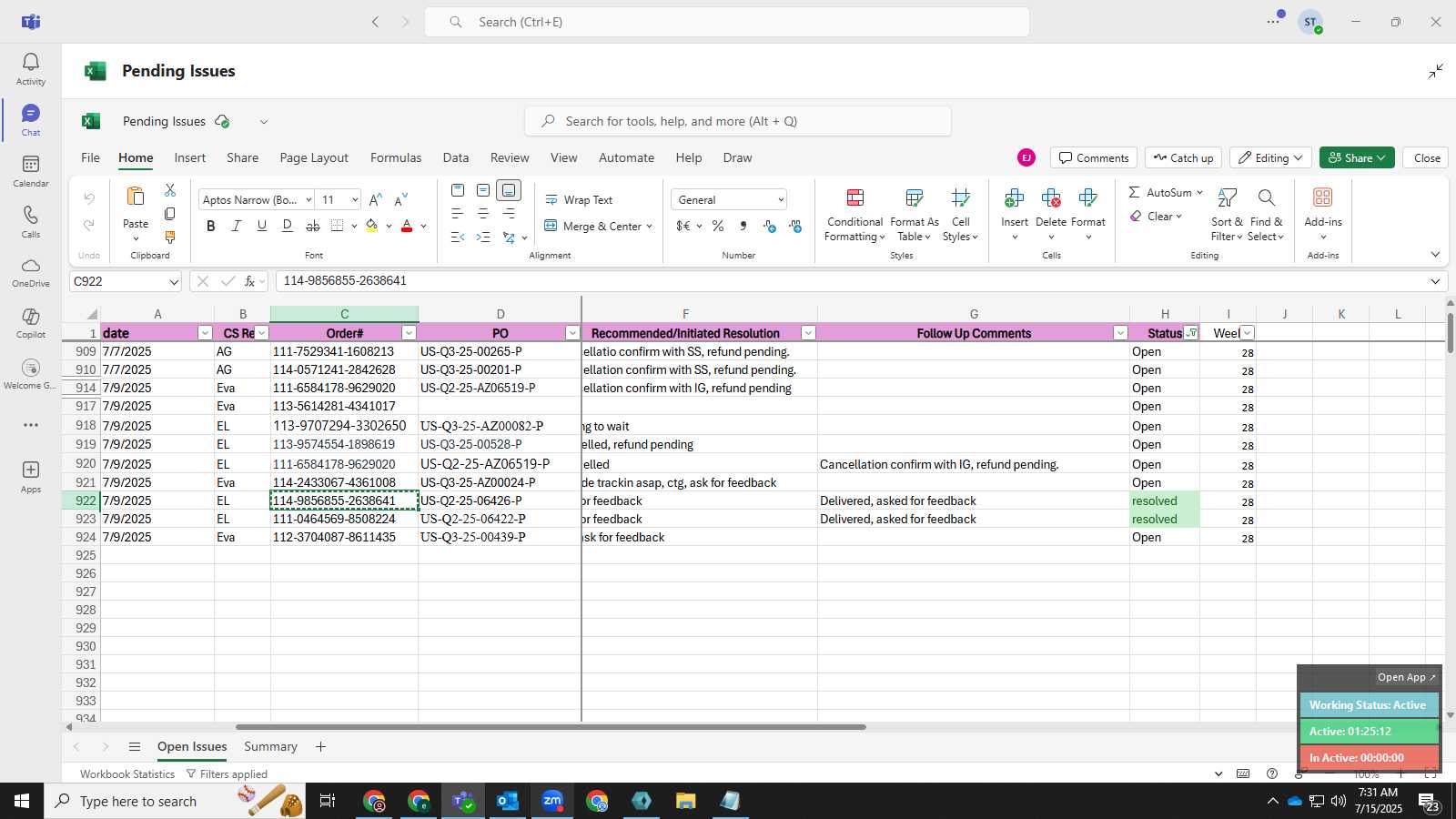Open the General number format dropdown
This screenshot has width=1456, height=819.
point(781,200)
